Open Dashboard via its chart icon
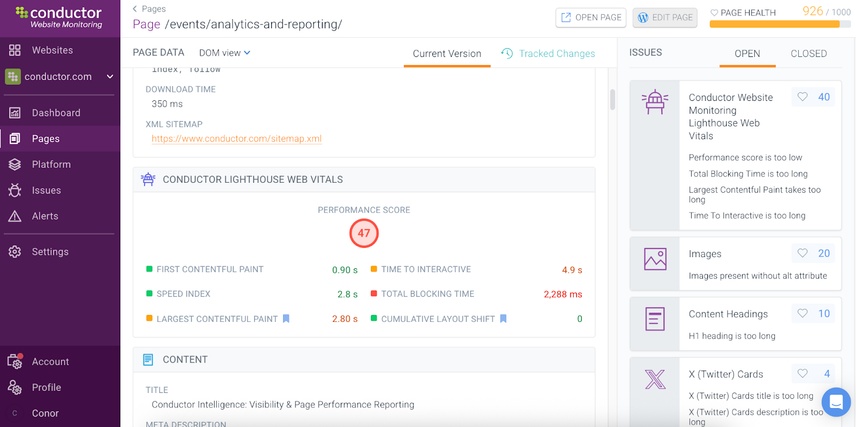The height and width of the screenshot is (427, 856). point(15,113)
